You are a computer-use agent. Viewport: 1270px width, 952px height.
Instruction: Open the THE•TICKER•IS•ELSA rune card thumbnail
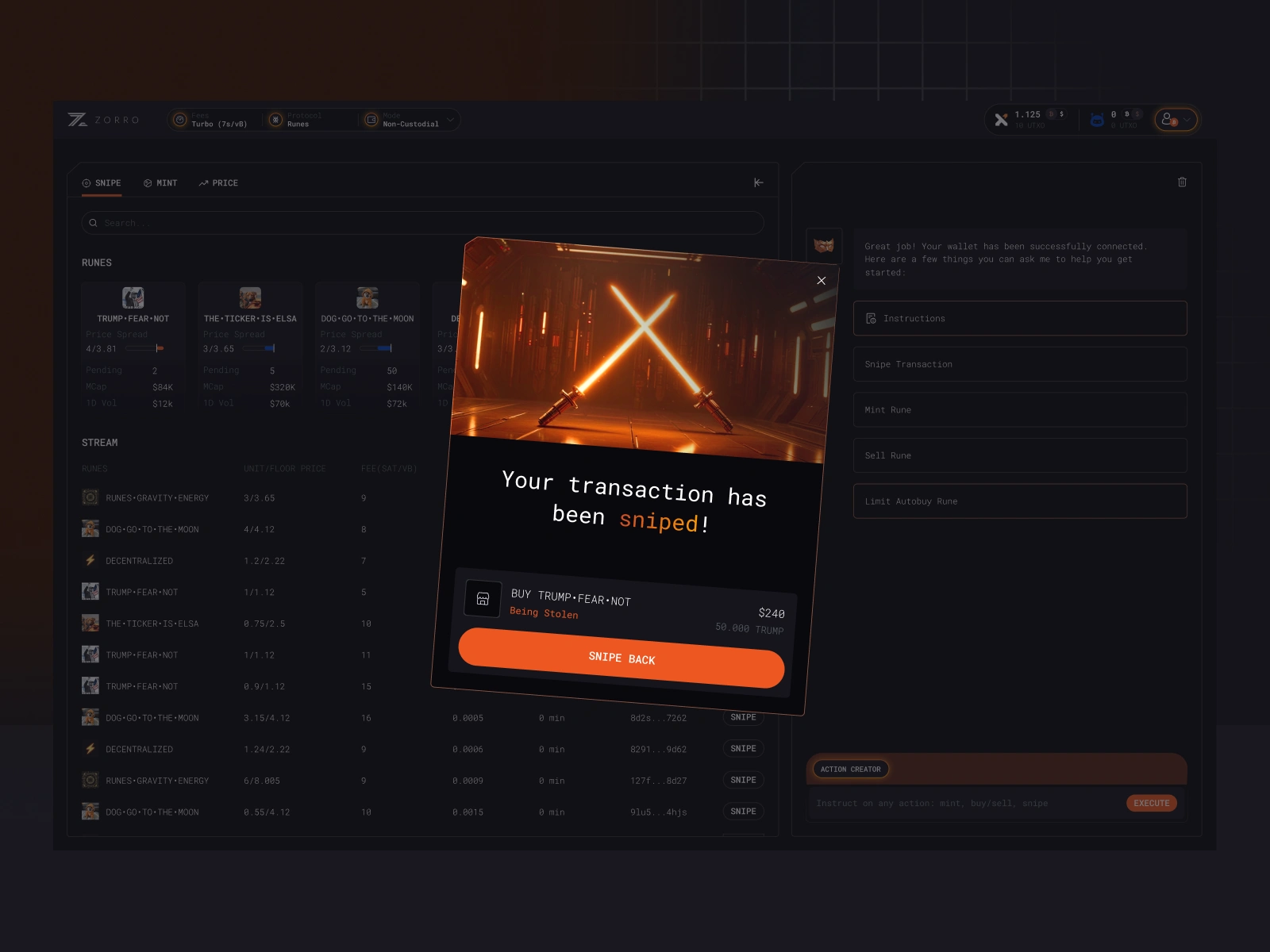[x=250, y=297]
